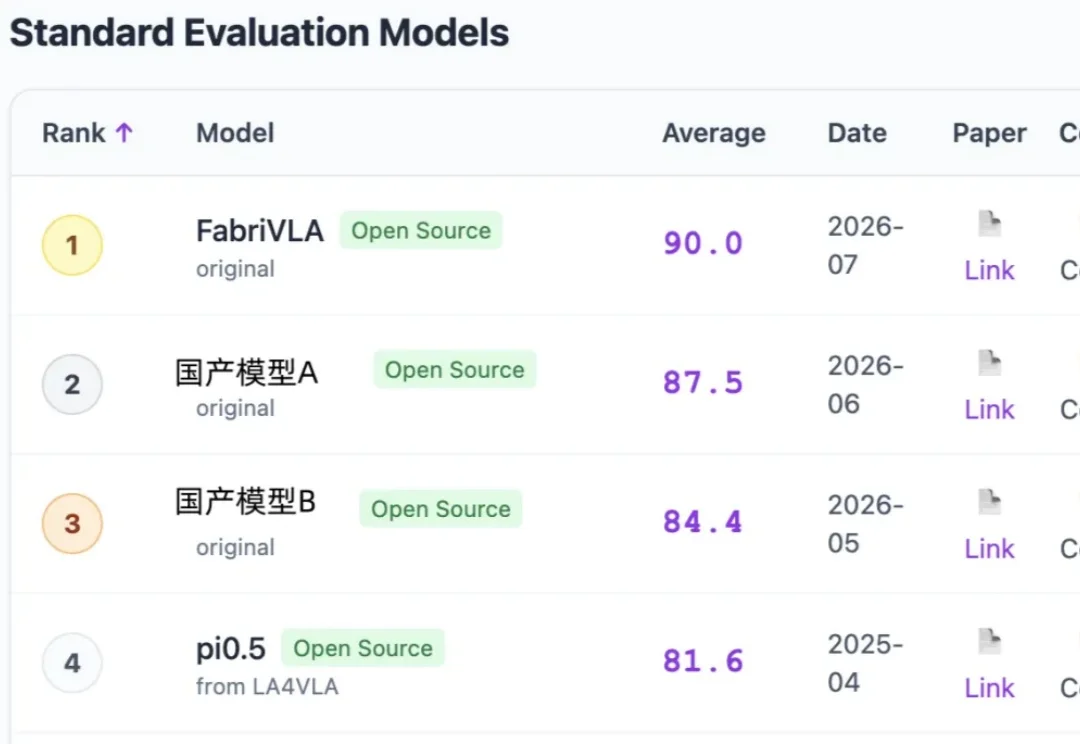Click the paper document icon for FabriVLA
This screenshot has height=744, width=1080.
point(990,224)
